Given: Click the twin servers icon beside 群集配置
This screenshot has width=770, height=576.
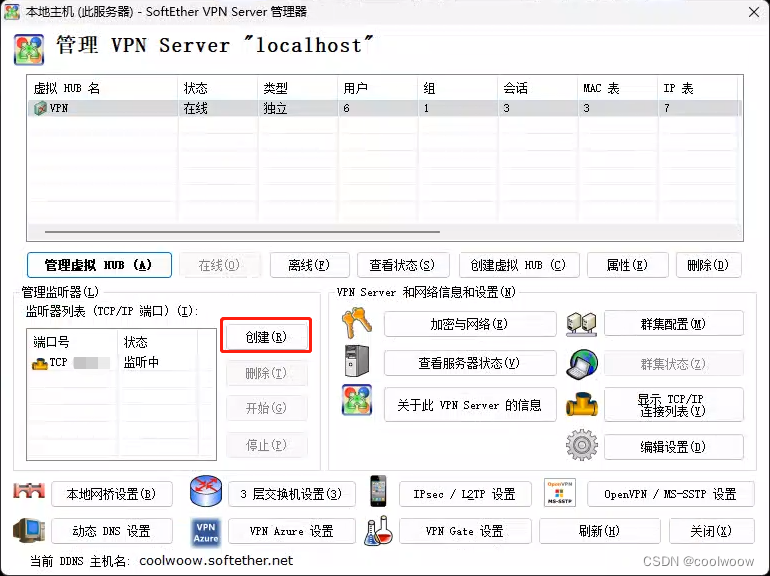Looking at the screenshot, I should coord(581,324).
